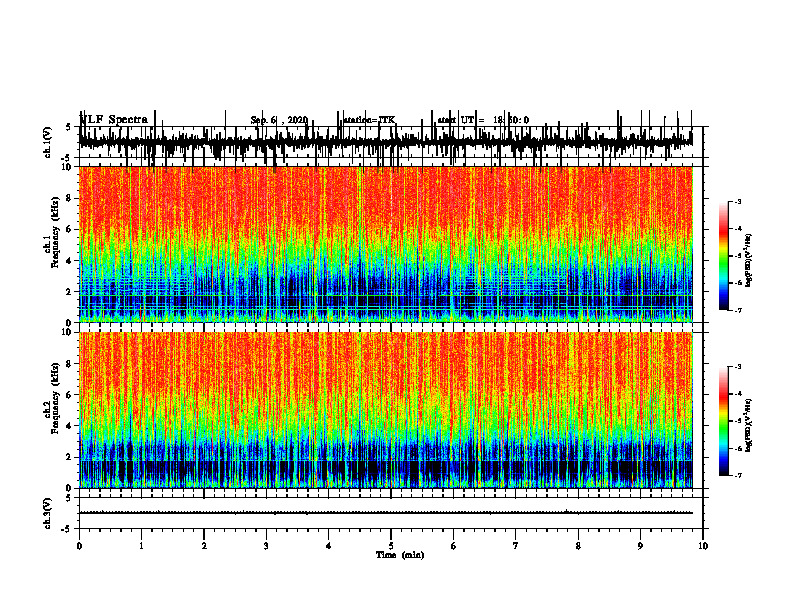Image resolution: width=792 pixels, height=612 pixels.
Task: Click the 7 minute tick label on time axis
Action: point(516,546)
